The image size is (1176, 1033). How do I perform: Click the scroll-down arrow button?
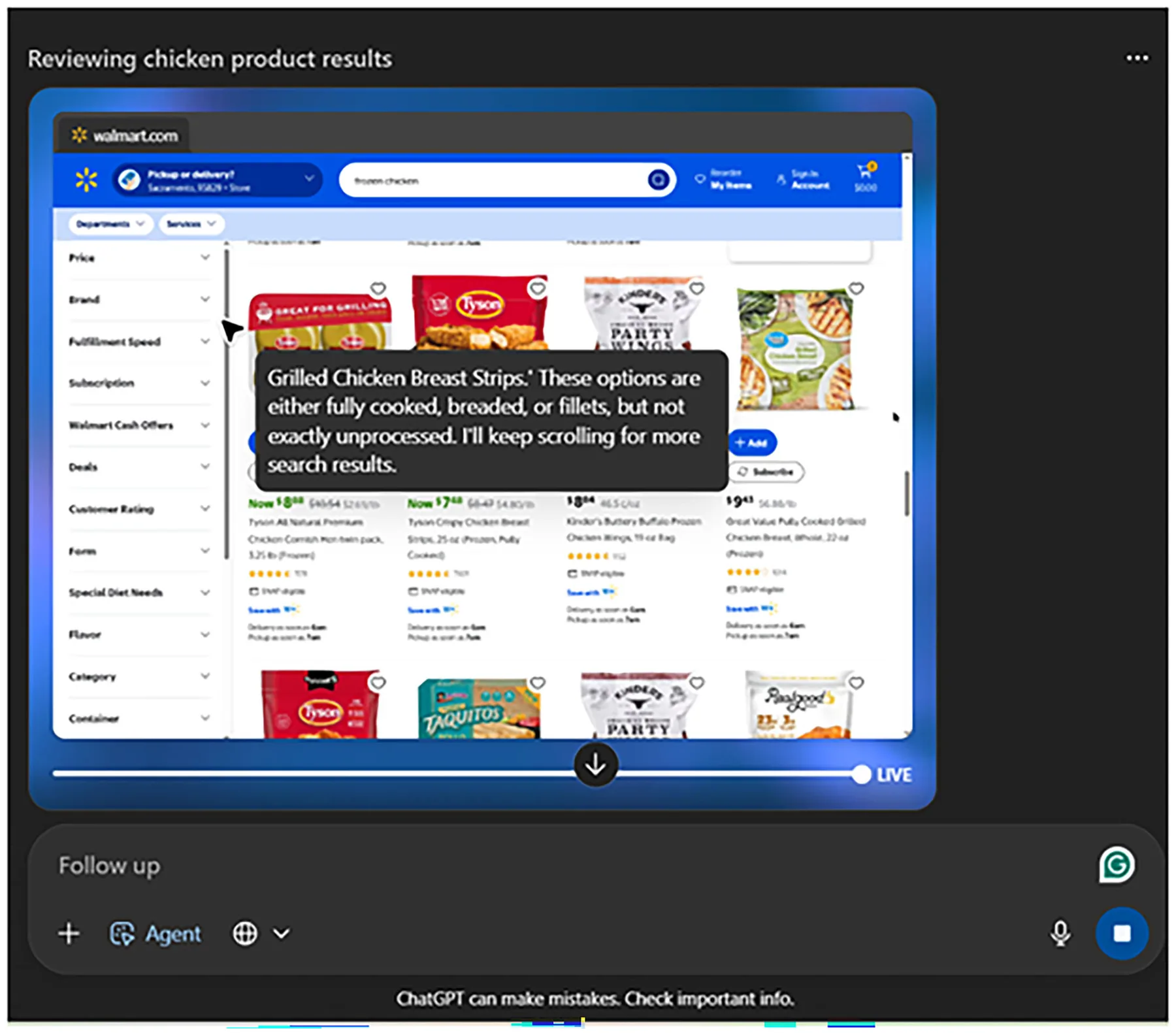coord(595,764)
